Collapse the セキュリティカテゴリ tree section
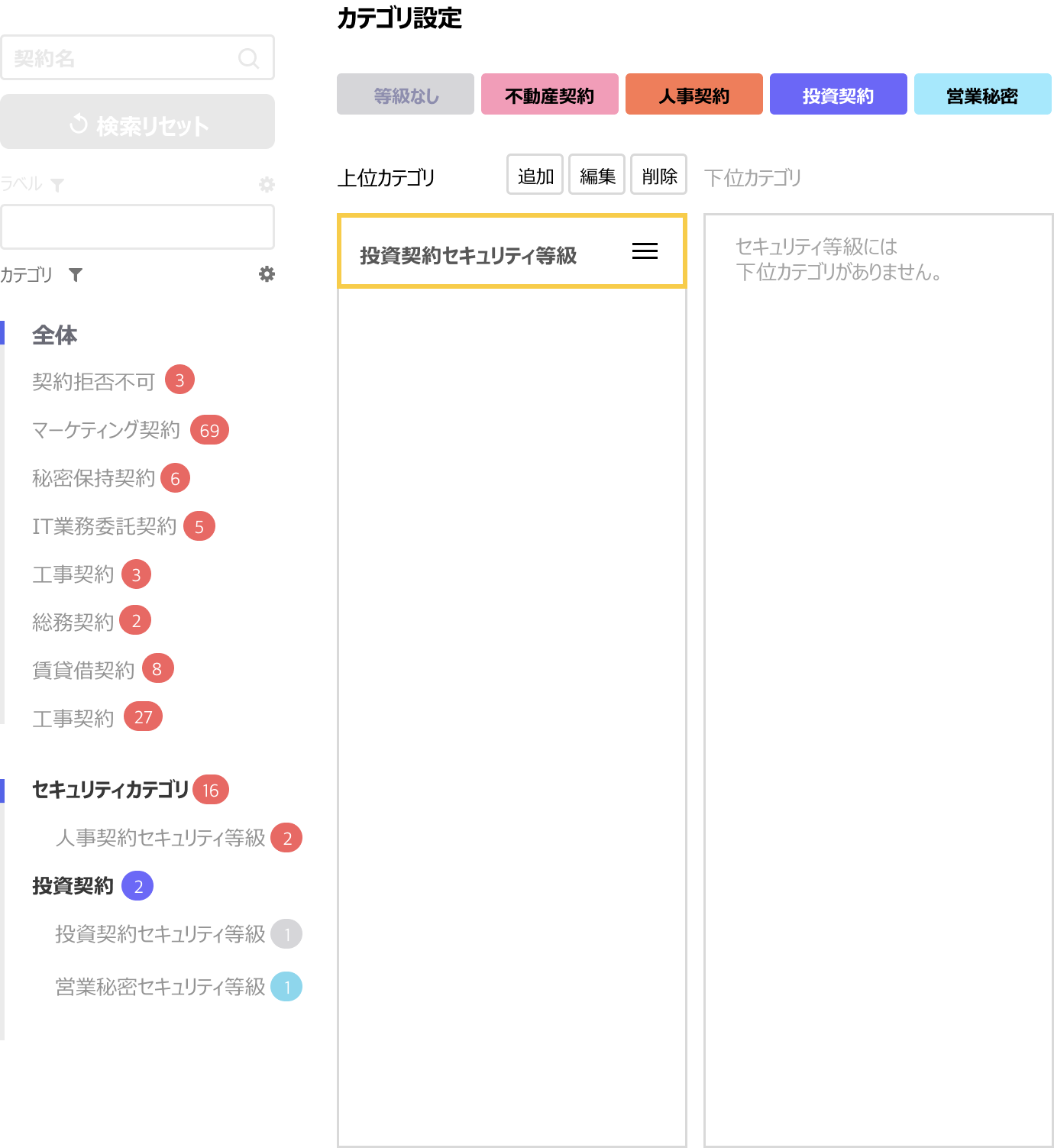This screenshot has height=1148, width=1054. [x=109, y=790]
